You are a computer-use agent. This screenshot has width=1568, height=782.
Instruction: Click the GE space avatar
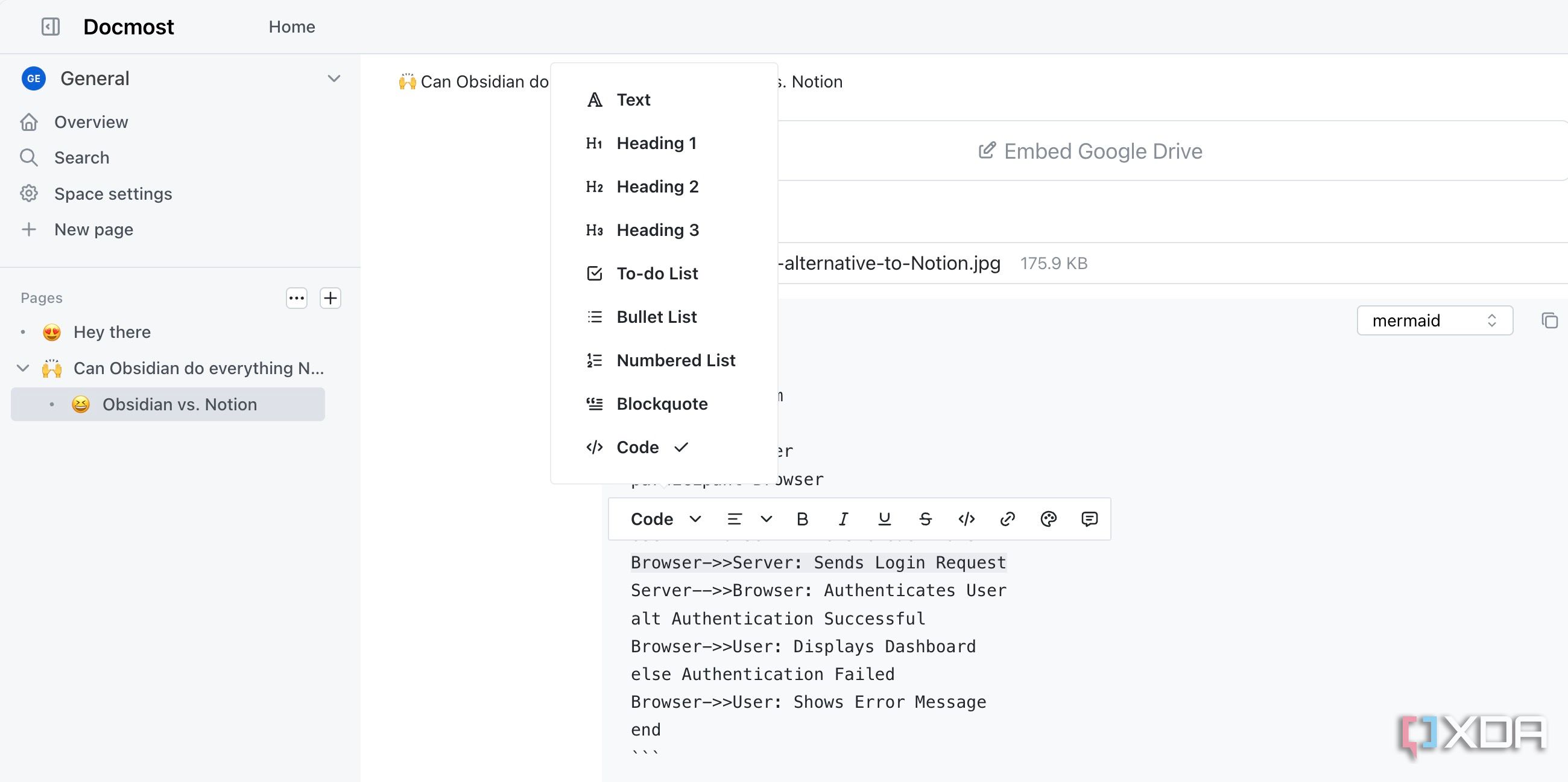tap(34, 78)
